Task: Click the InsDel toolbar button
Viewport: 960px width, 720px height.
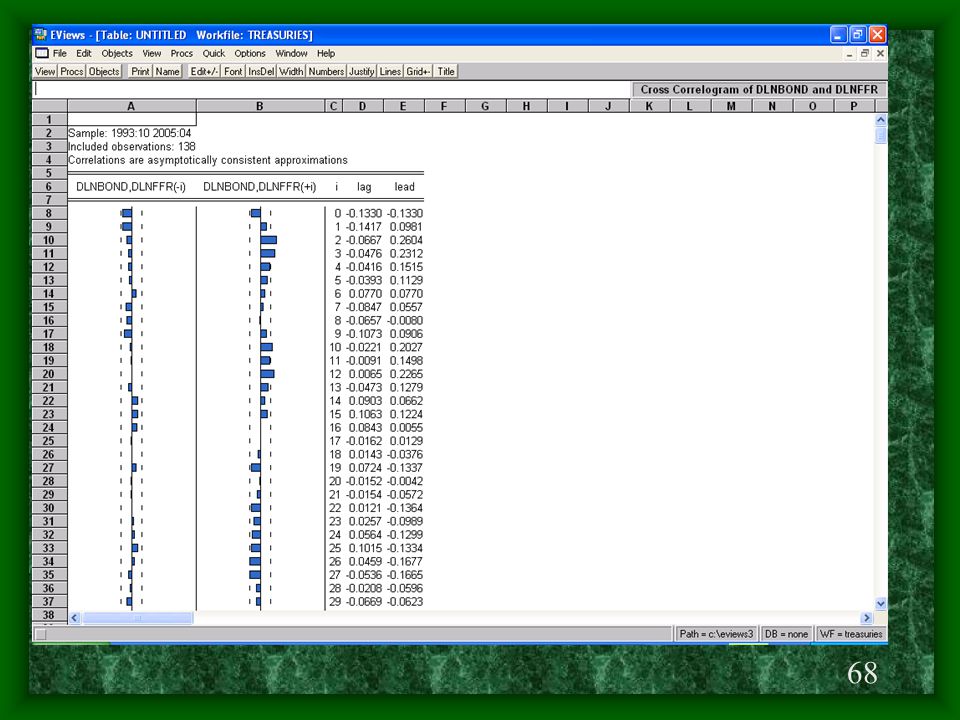Action: point(261,71)
